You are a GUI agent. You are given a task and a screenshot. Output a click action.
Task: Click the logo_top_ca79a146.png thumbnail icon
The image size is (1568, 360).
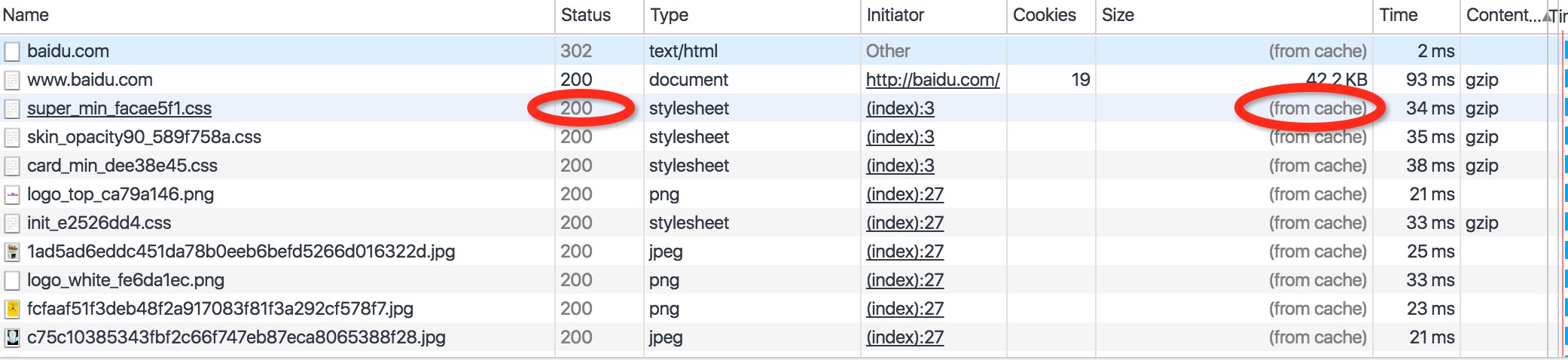(12, 194)
